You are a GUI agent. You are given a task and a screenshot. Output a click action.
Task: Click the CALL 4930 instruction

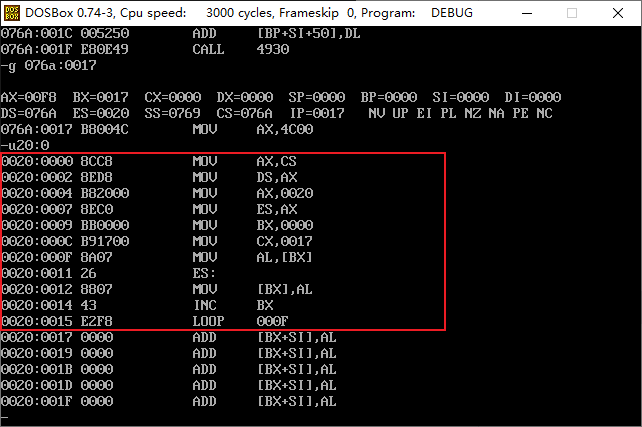pyautogui.click(x=241, y=50)
